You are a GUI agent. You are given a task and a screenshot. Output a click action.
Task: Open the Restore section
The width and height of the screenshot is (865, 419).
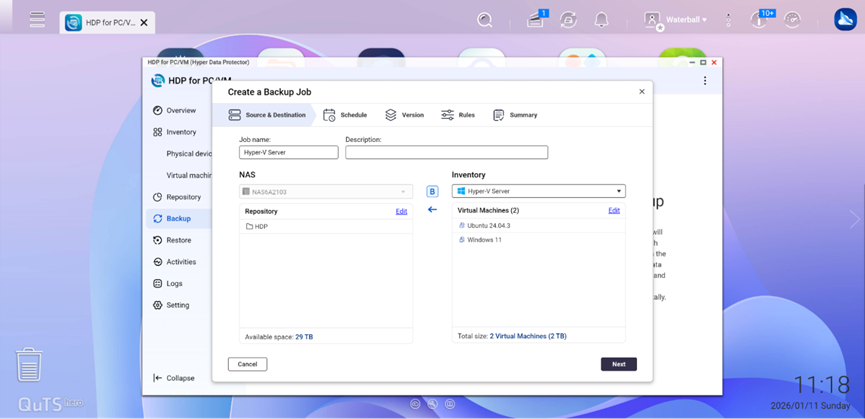coord(178,240)
